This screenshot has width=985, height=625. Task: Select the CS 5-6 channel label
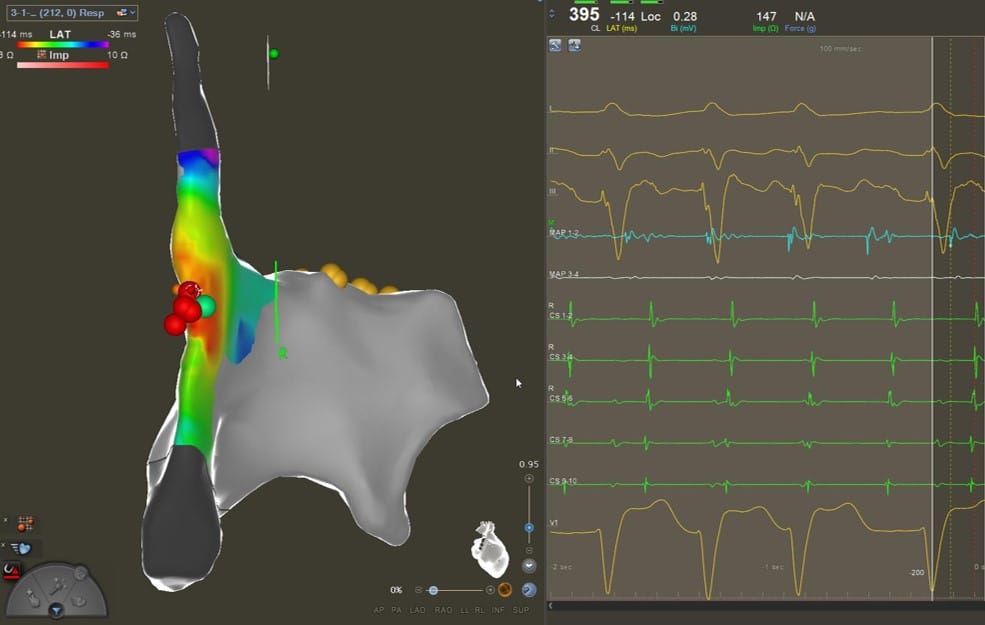[x=560, y=398]
